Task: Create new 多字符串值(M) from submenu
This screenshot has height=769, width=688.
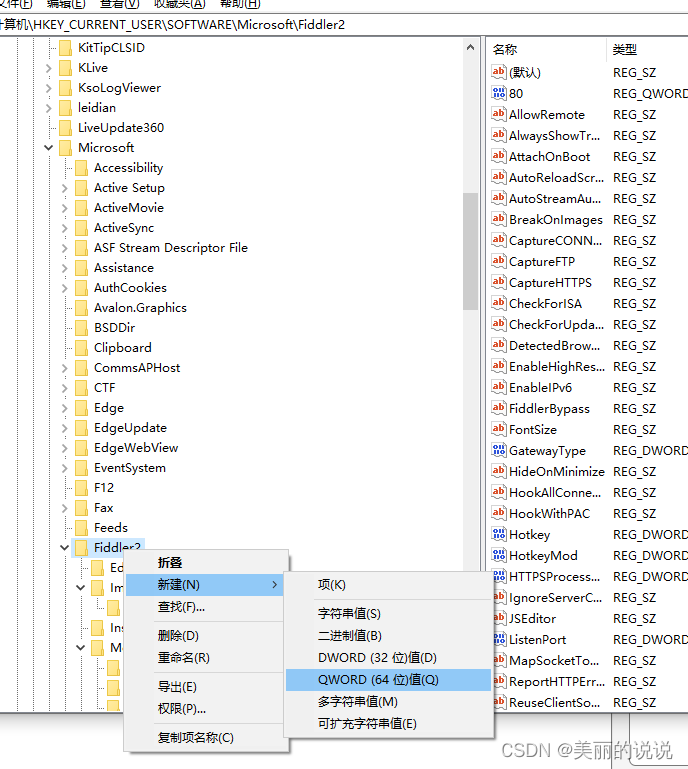Action: click(388, 702)
